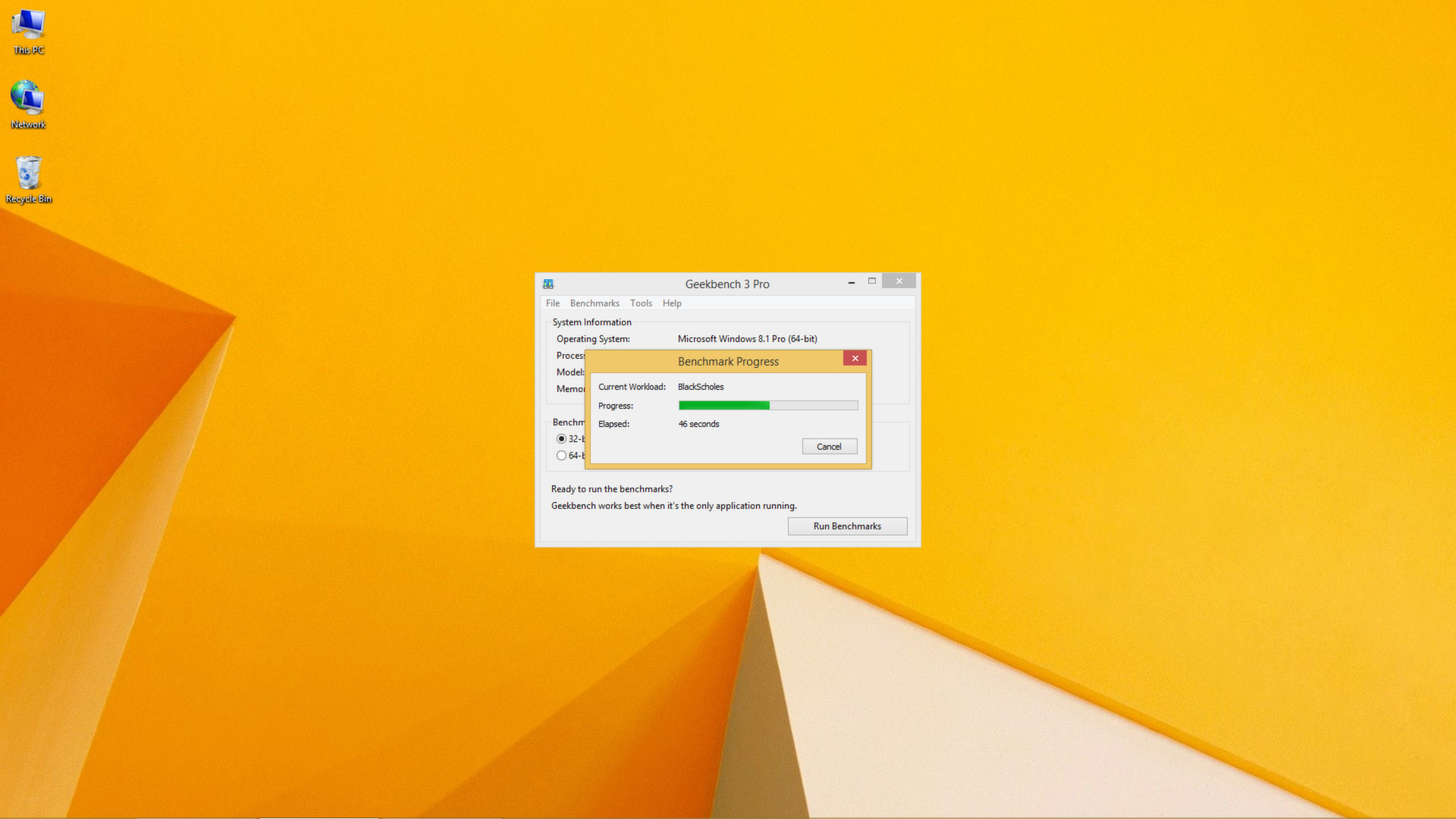
Task: Click the System Information section header
Action: (591, 322)
